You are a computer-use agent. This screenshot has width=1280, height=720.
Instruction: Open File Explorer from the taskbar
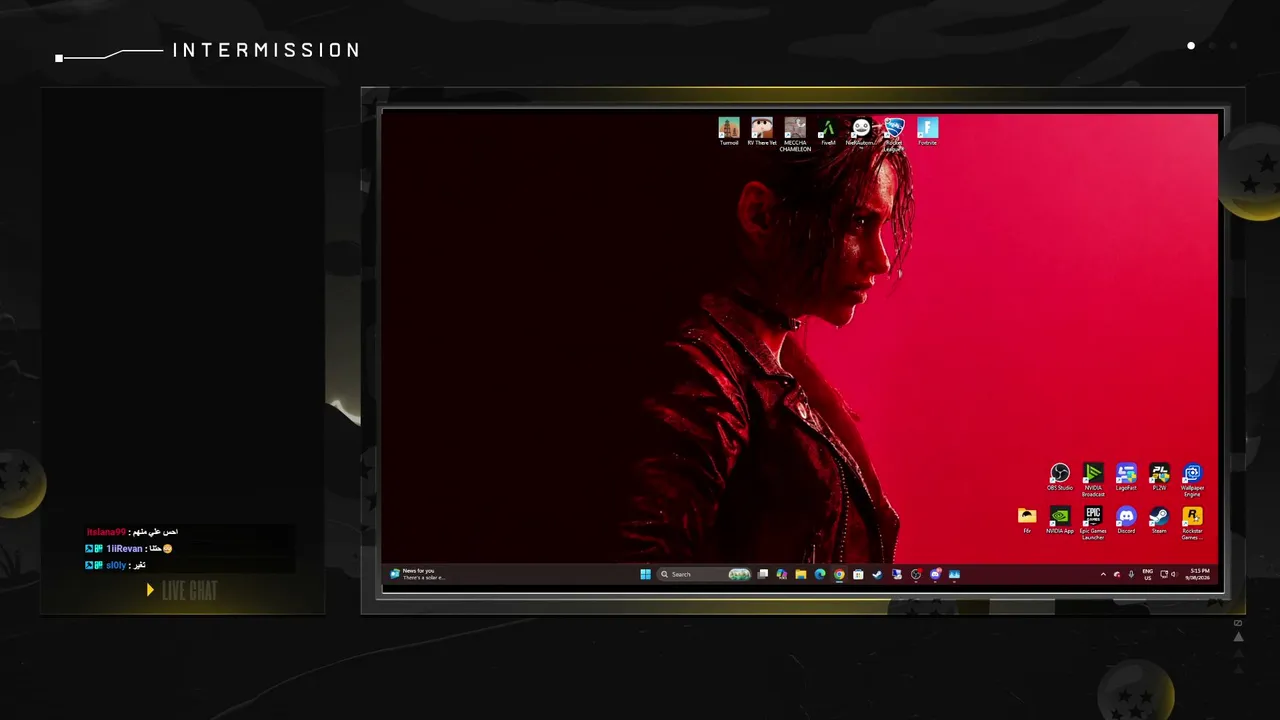pos(801,574)
